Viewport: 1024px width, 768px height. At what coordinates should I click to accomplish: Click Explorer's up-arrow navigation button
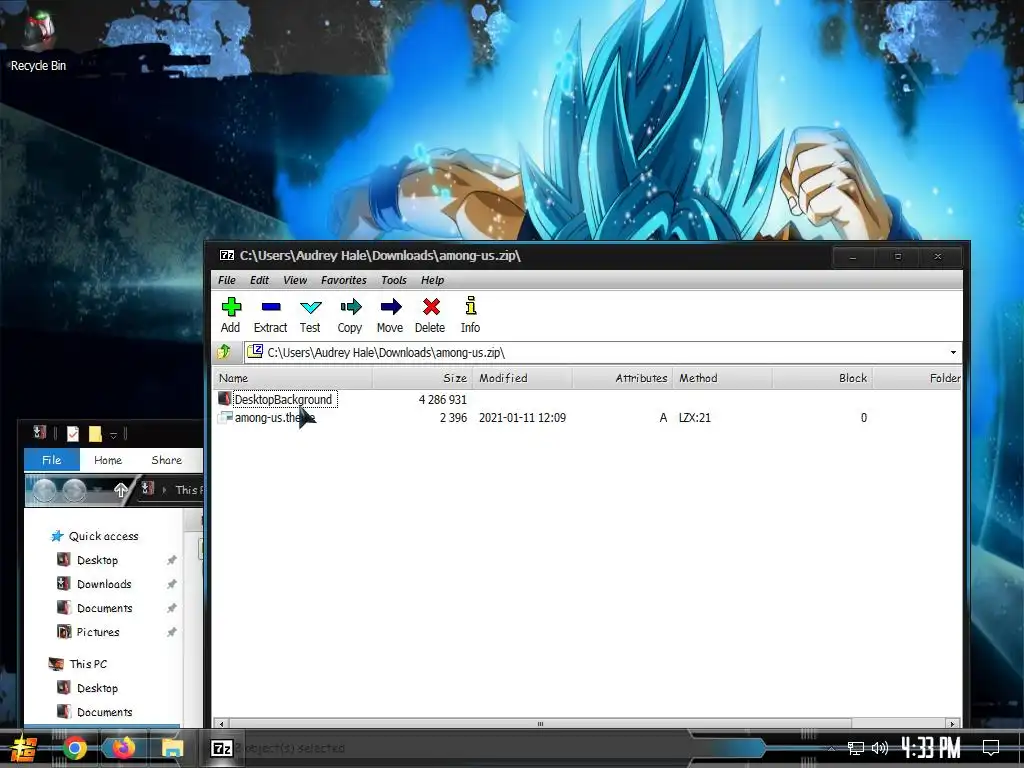[x=121, y=490]
